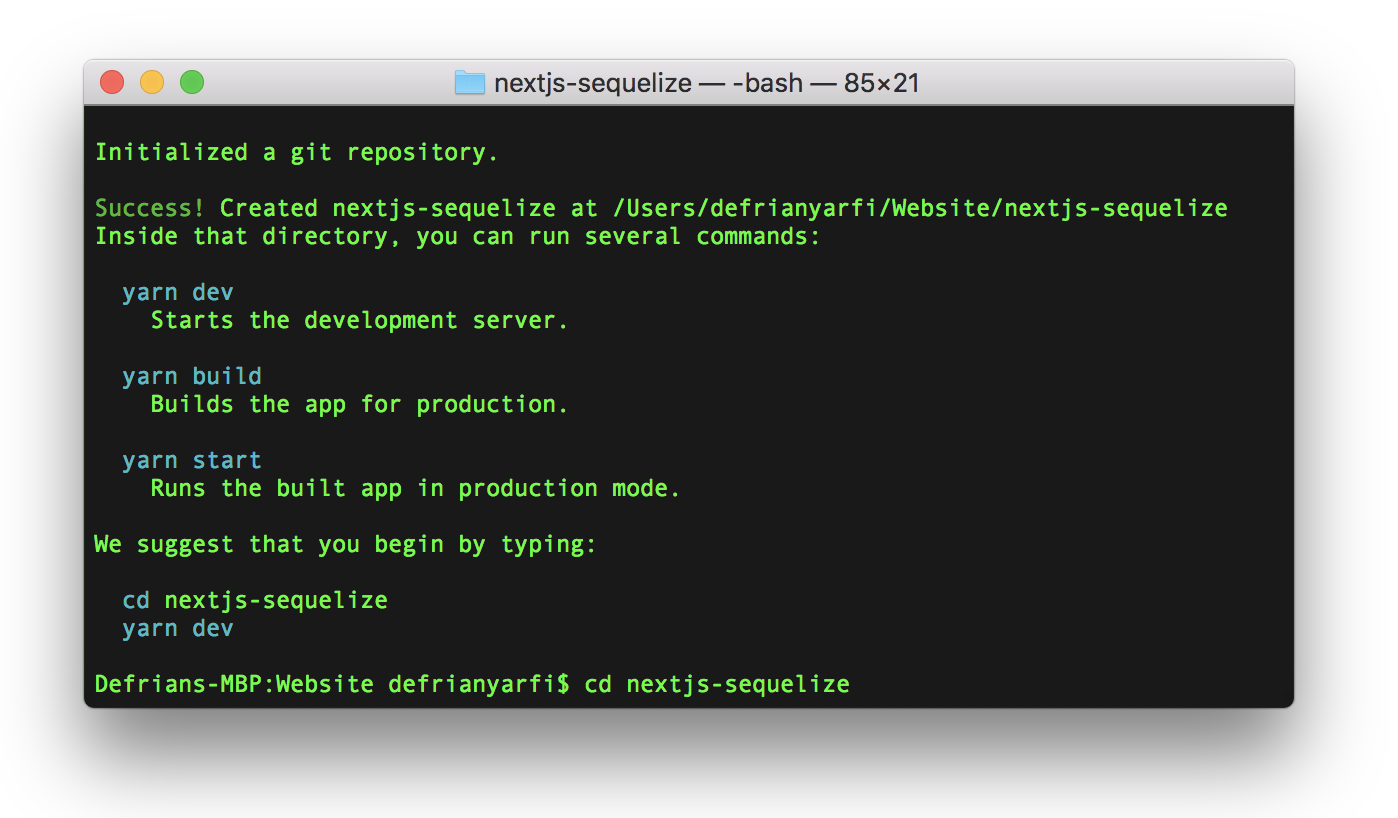Click the word 'Success!'
Viewport: 1398px width, 818px height.
150,209
